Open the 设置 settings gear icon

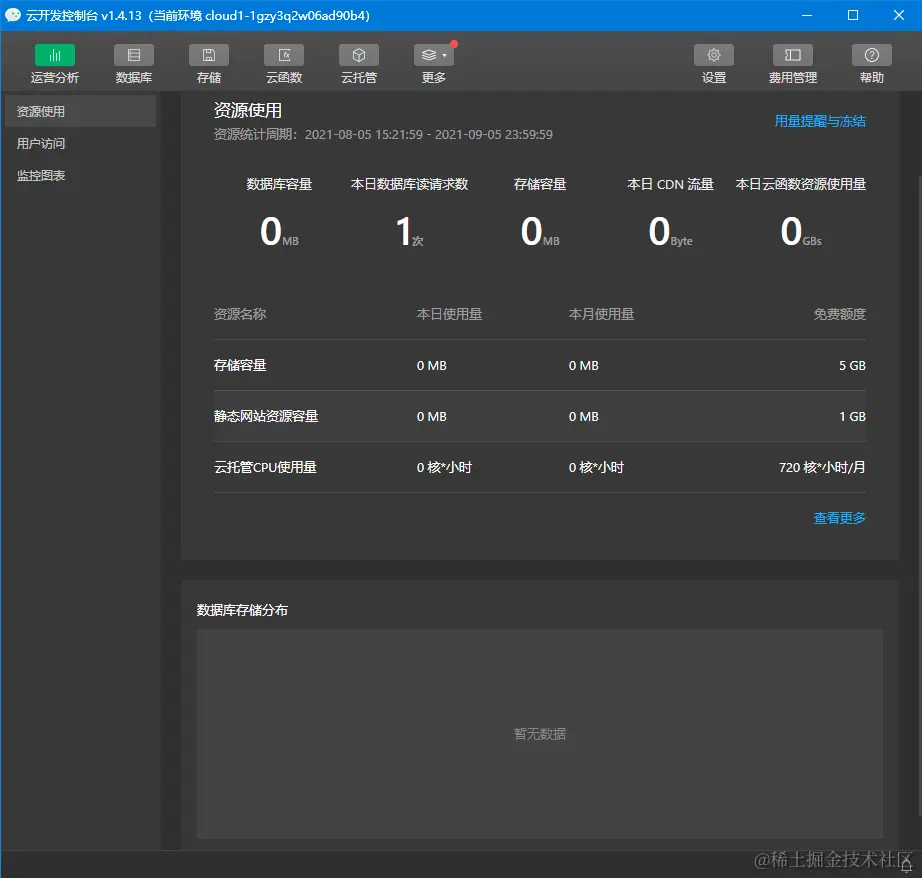click(x=714, y=55)
